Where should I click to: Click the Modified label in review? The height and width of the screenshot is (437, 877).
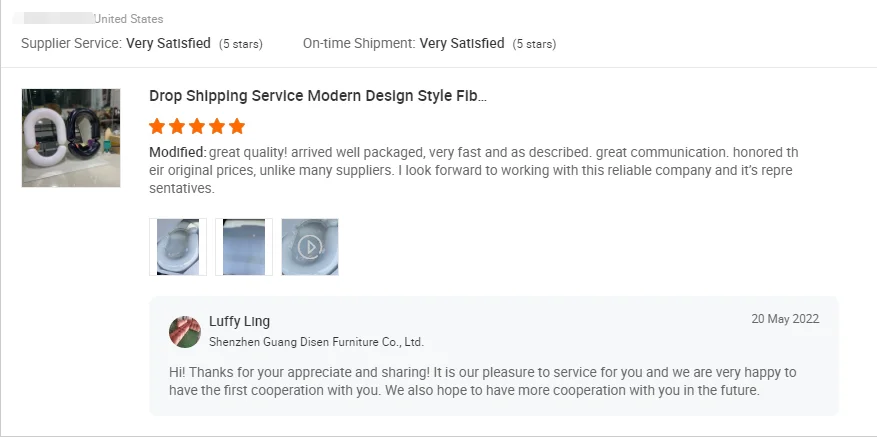[177, 152]
